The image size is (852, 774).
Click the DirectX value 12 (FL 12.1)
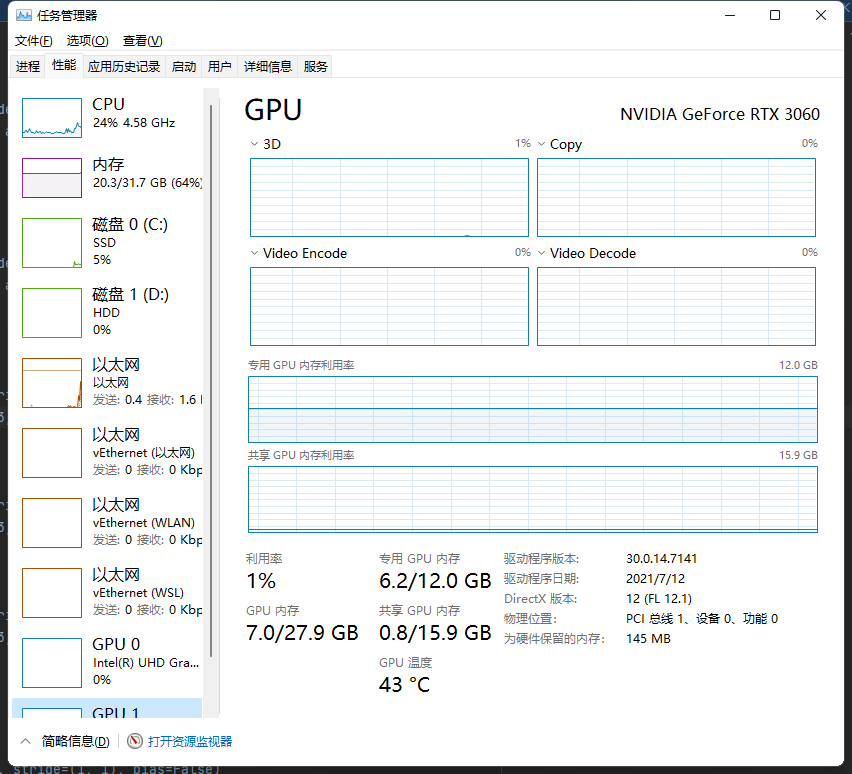[659, 599]
